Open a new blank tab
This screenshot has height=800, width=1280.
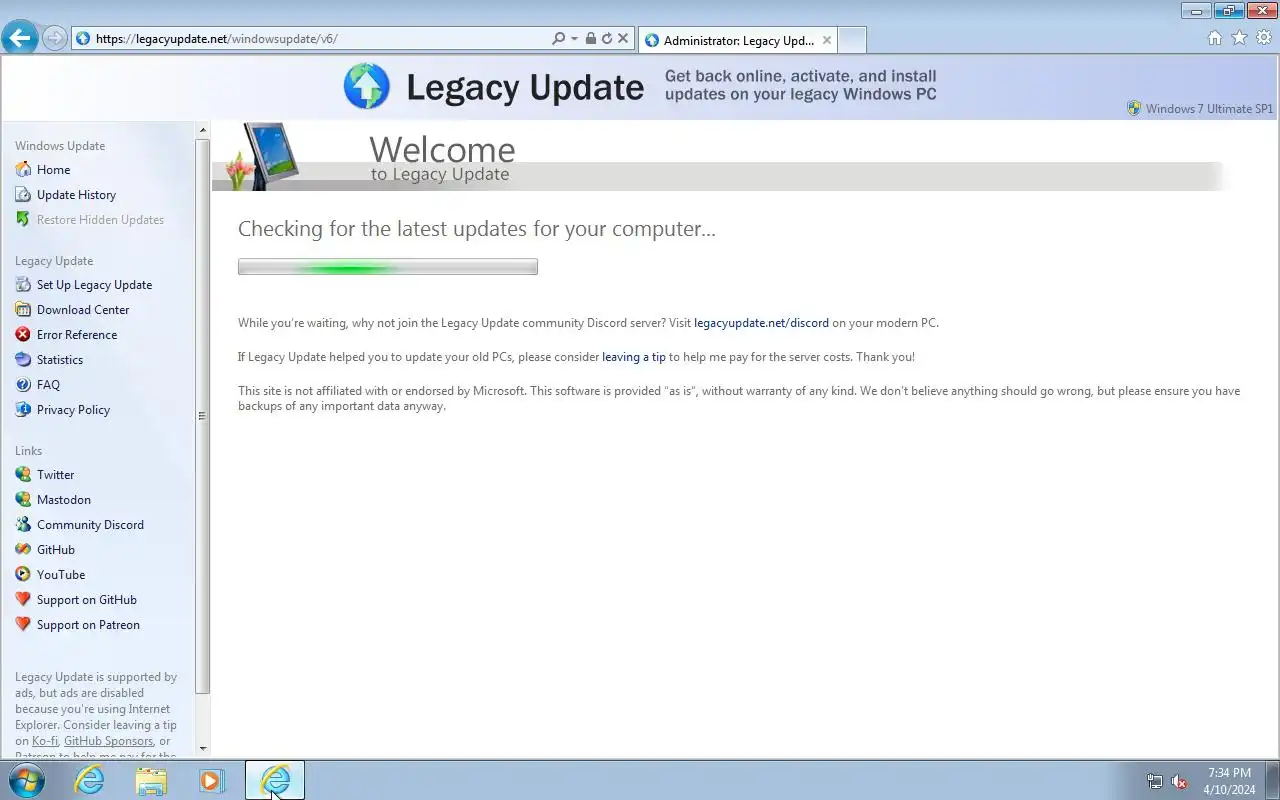(x=851, y=41)
